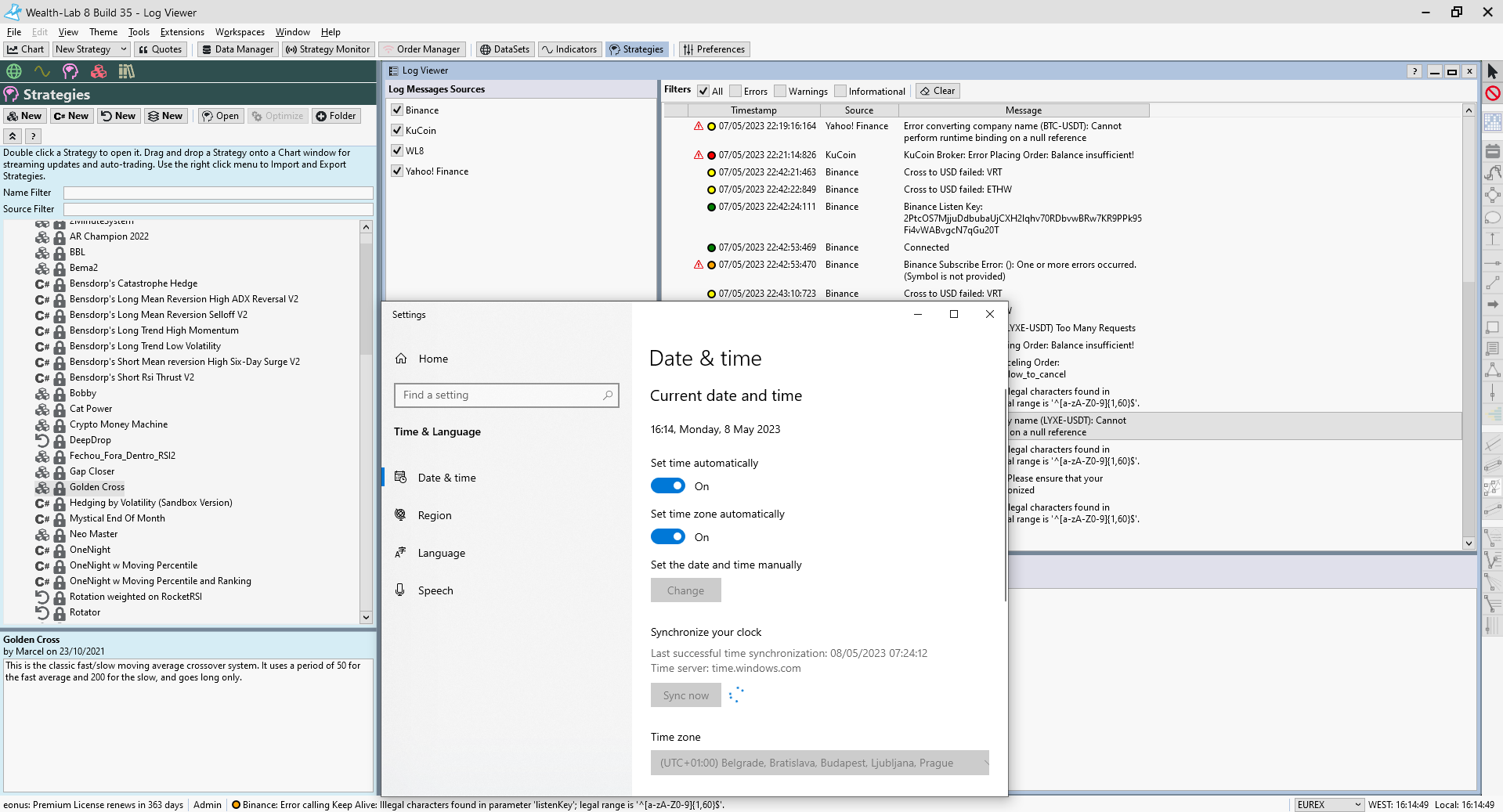
Task: Turn off Set time automatically toggle
Action: 667,486
